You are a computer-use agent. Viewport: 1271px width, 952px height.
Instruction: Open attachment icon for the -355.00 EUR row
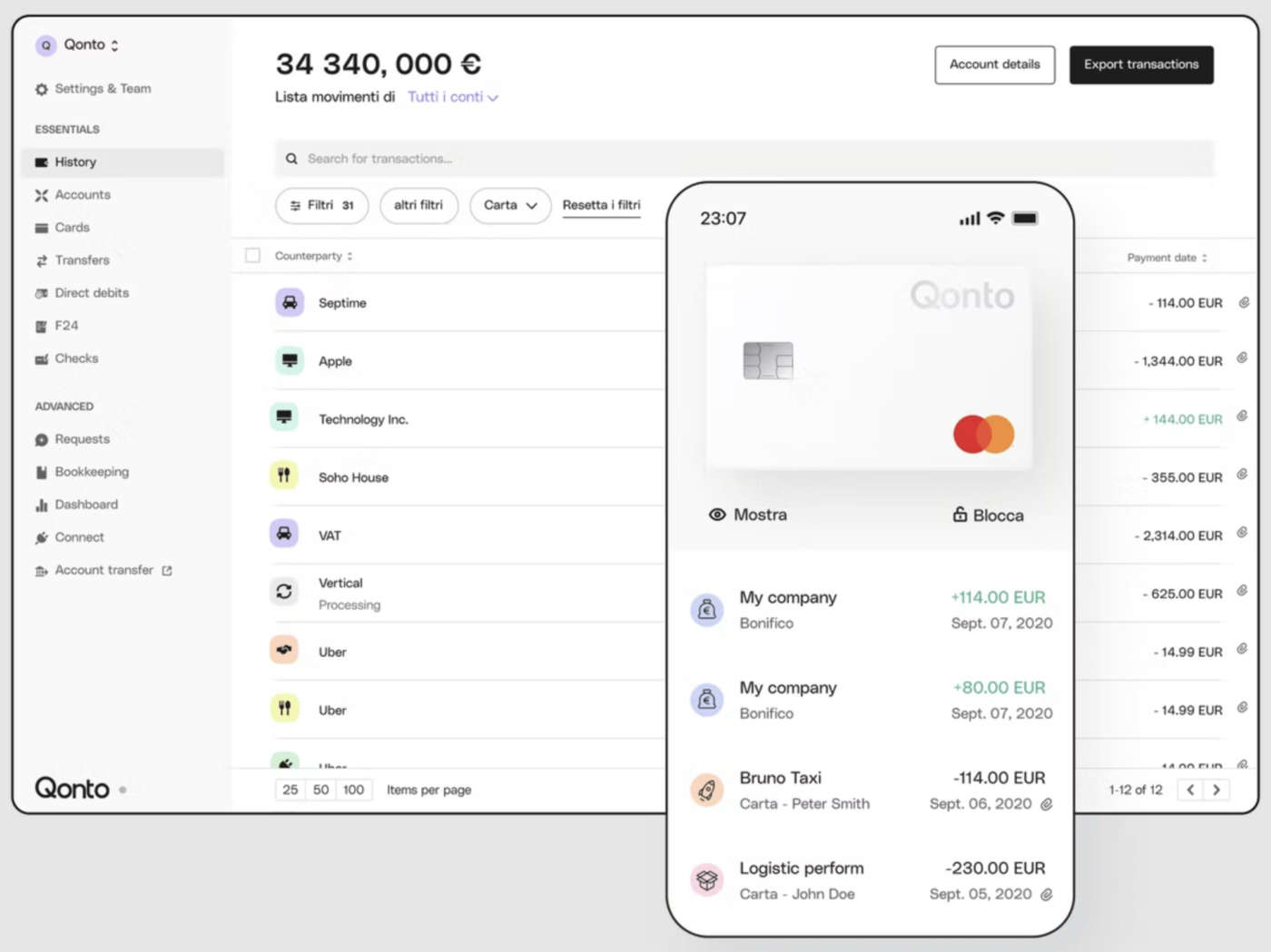point(1242,474)
